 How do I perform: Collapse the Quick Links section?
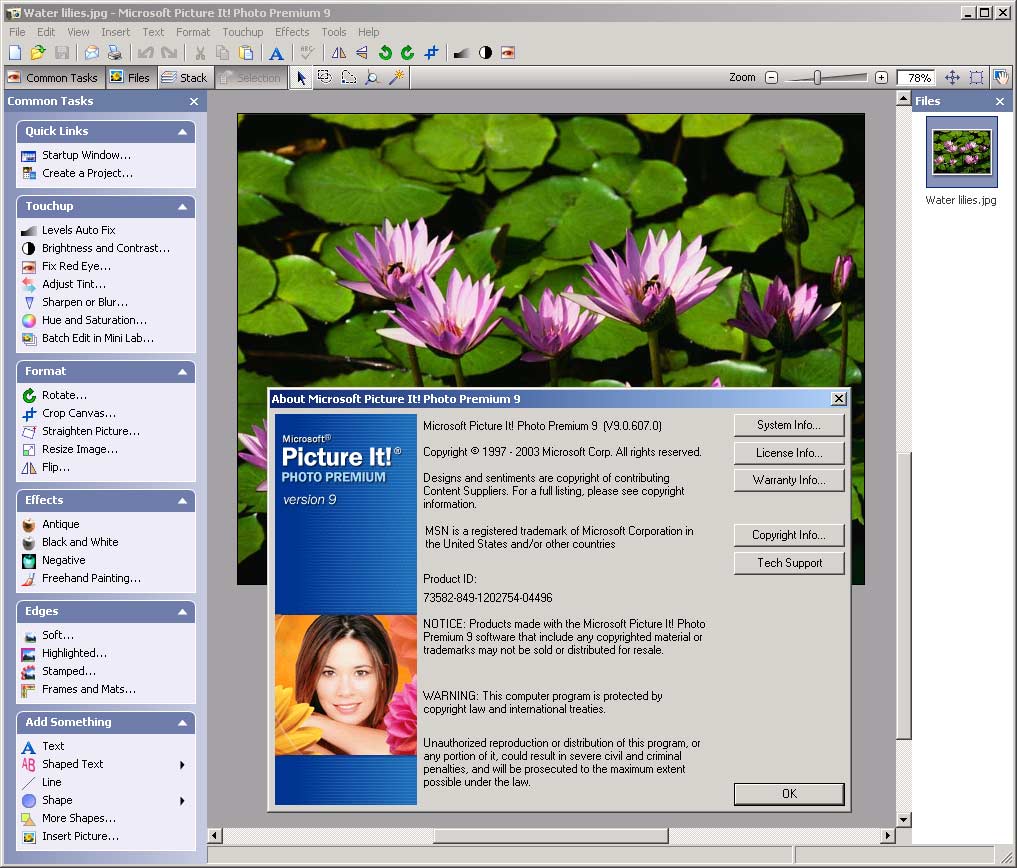[182, 132]
